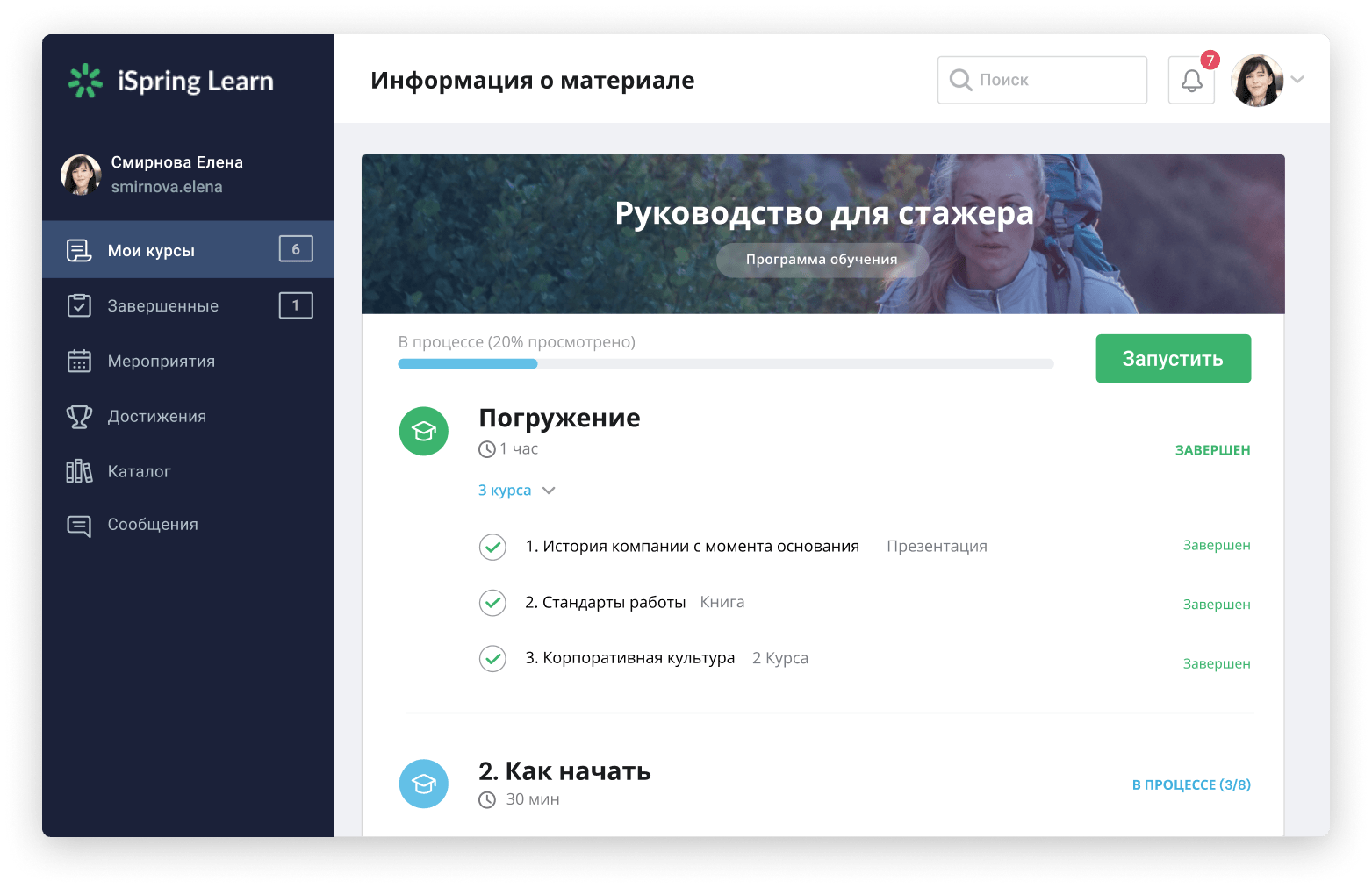
Task: Open Завершенные menu item
Action: 188,305
